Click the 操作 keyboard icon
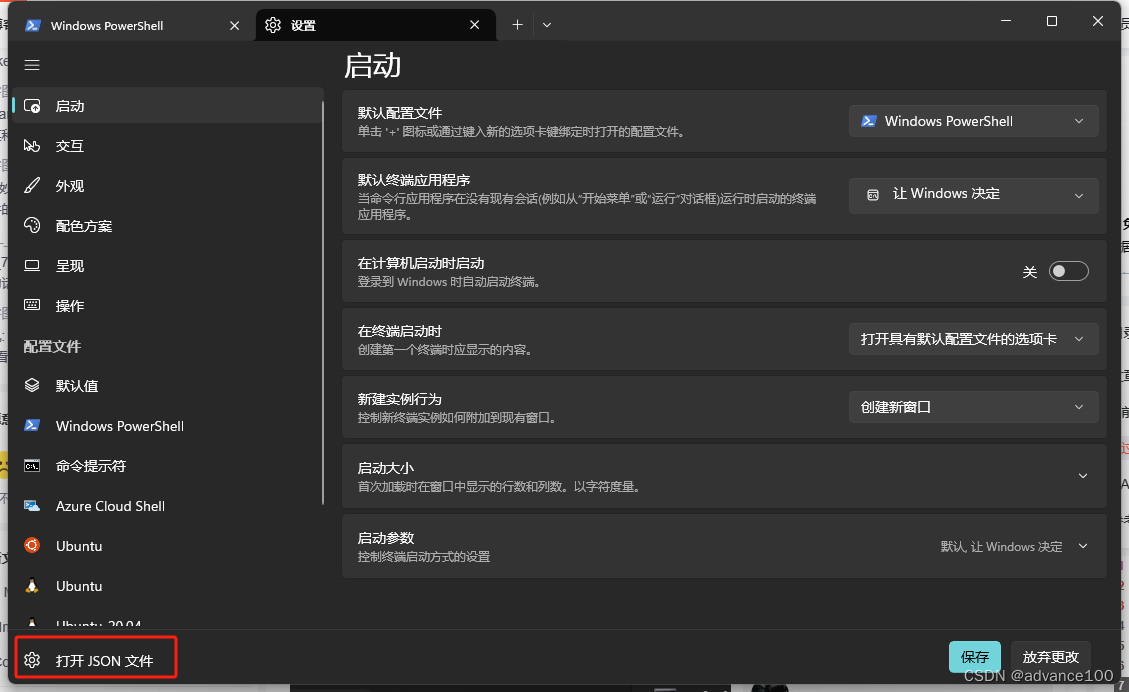1129x692 pixels. pos(32,305)
